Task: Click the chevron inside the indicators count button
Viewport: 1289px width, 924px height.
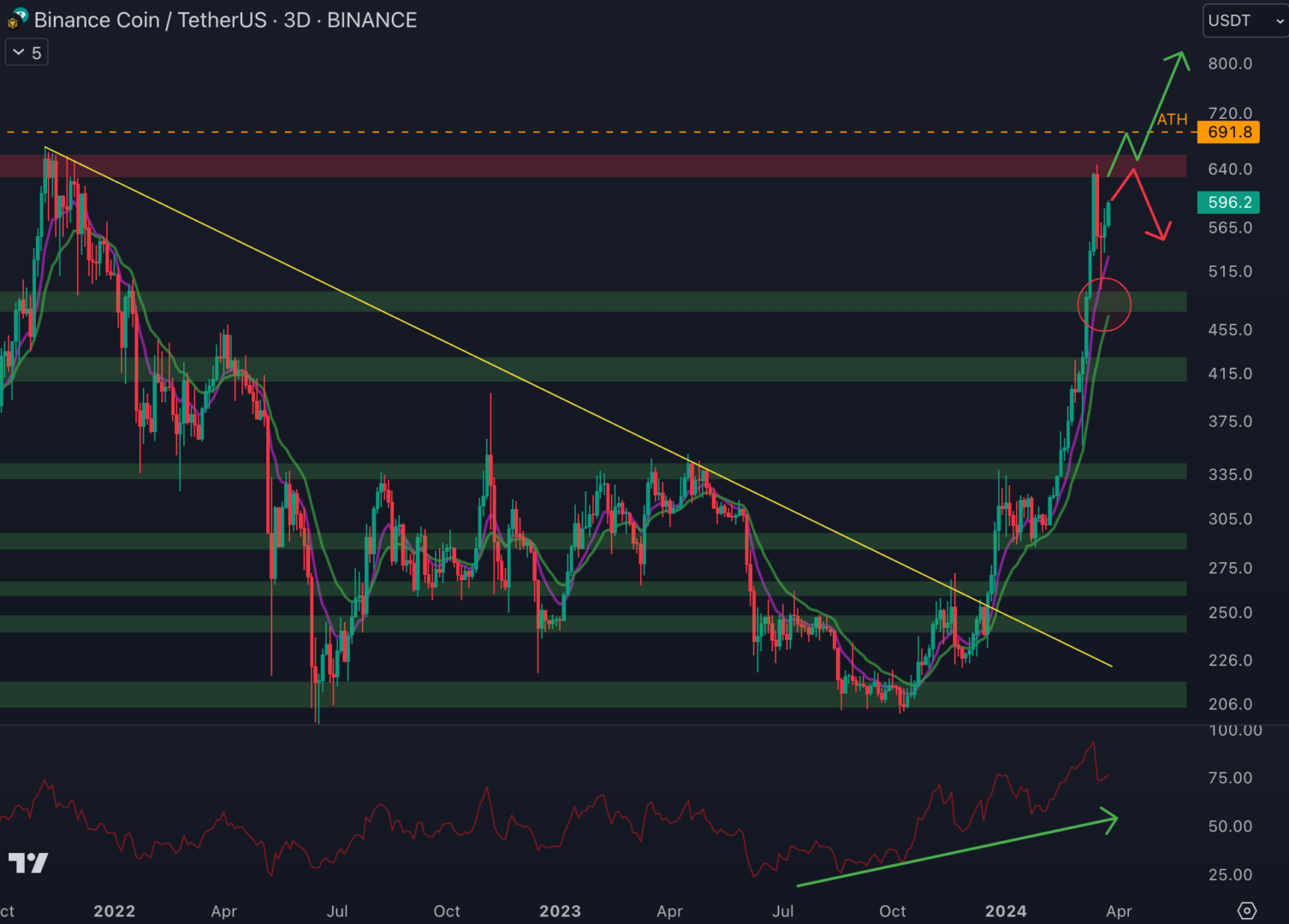Action: 16,52
